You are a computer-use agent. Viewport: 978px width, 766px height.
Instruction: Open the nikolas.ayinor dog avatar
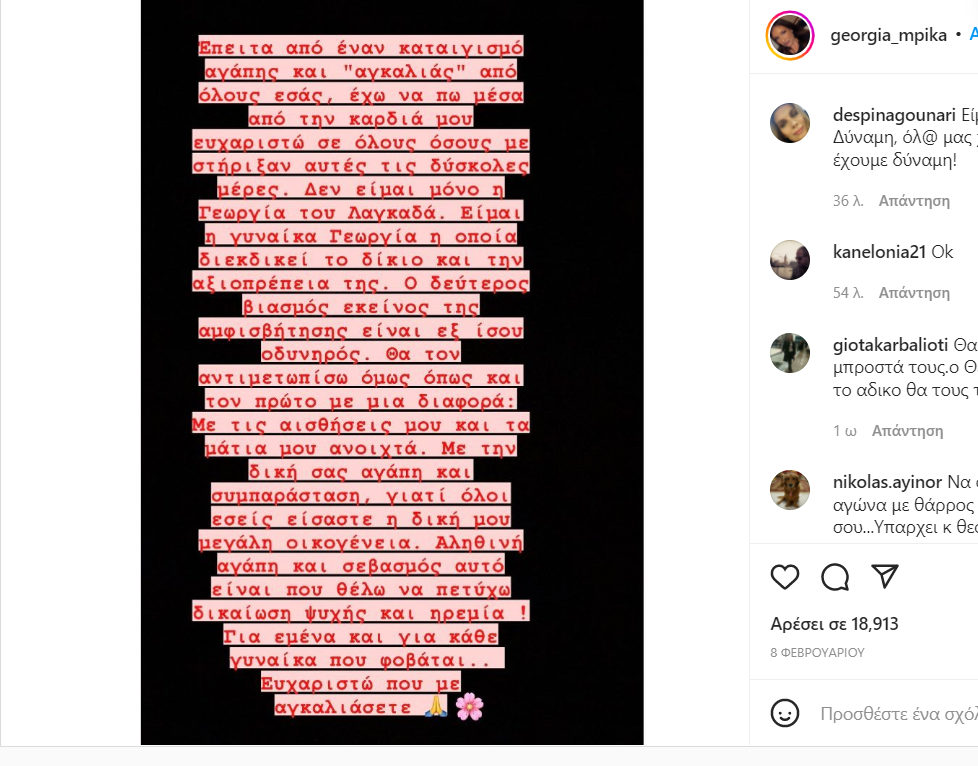790,490
